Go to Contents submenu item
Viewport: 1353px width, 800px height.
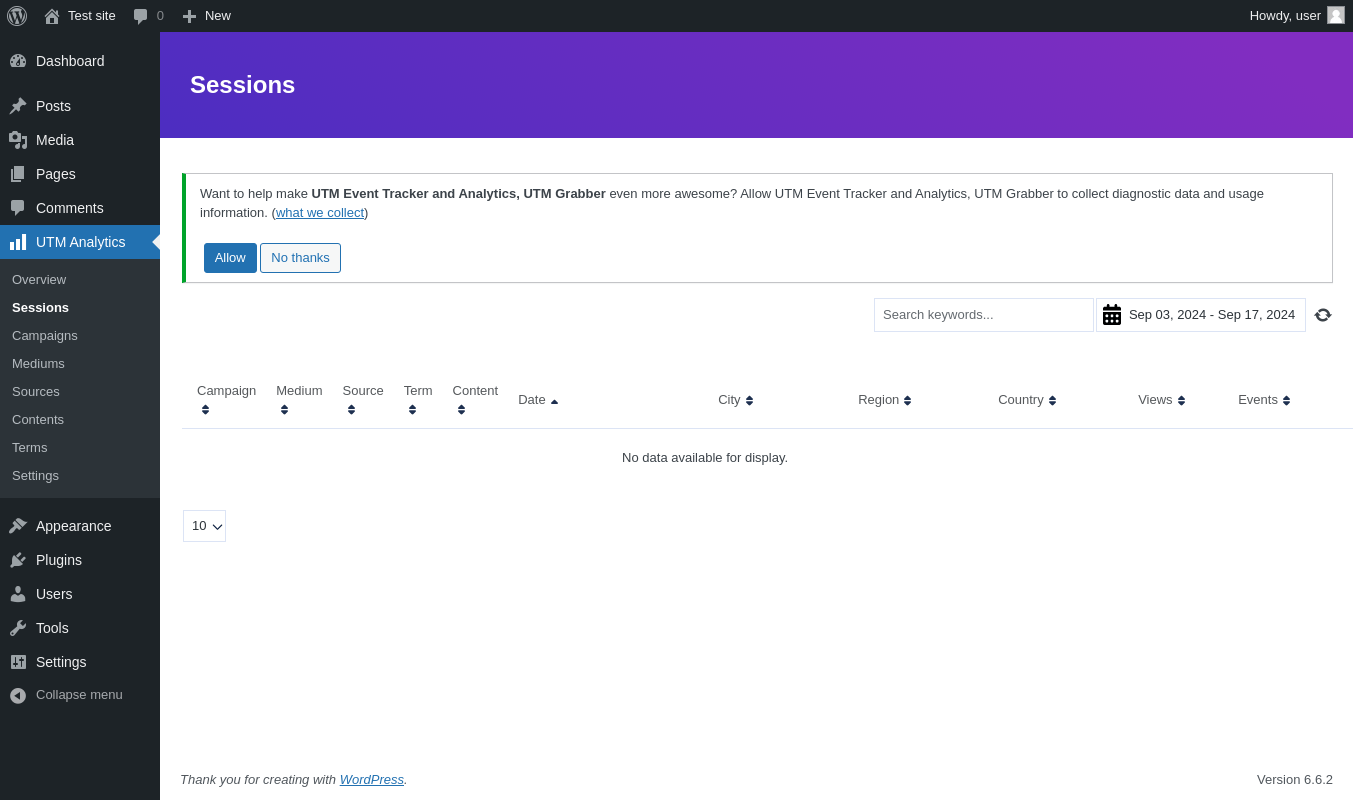[38, 420]
